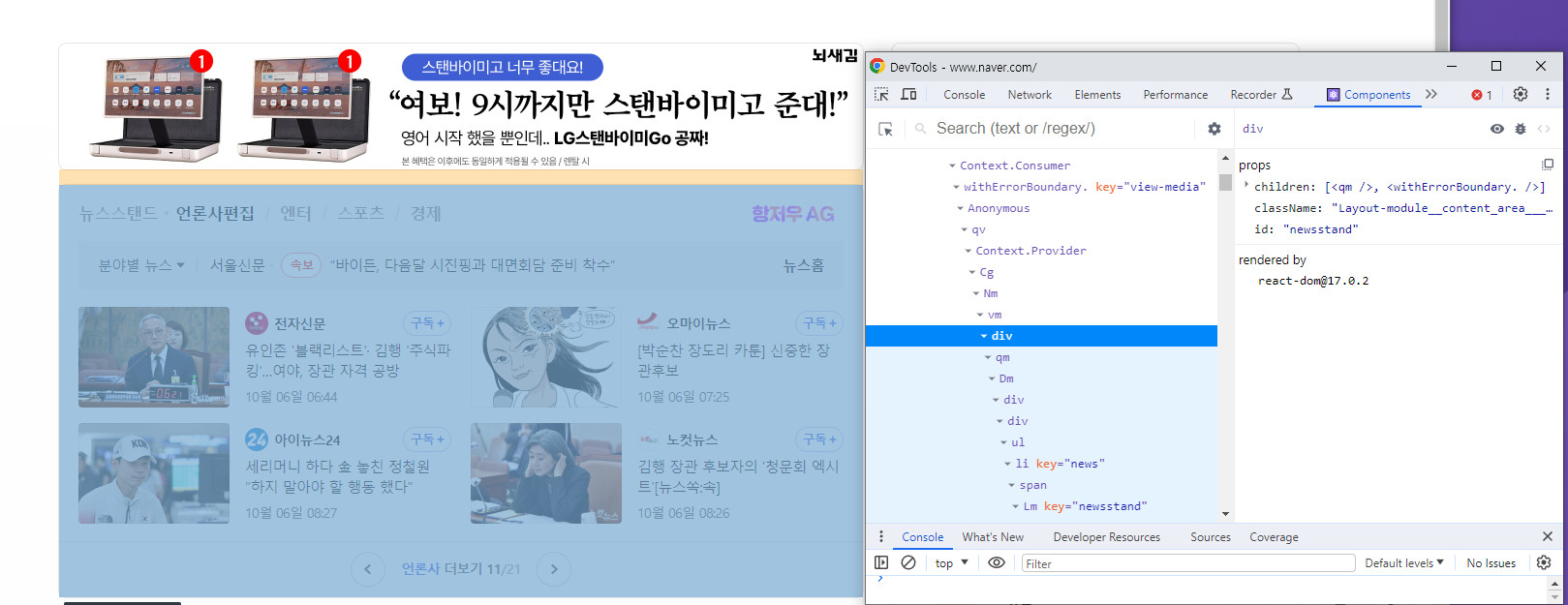
Task: Click the bug icon to log component data
Action: 1521,129
